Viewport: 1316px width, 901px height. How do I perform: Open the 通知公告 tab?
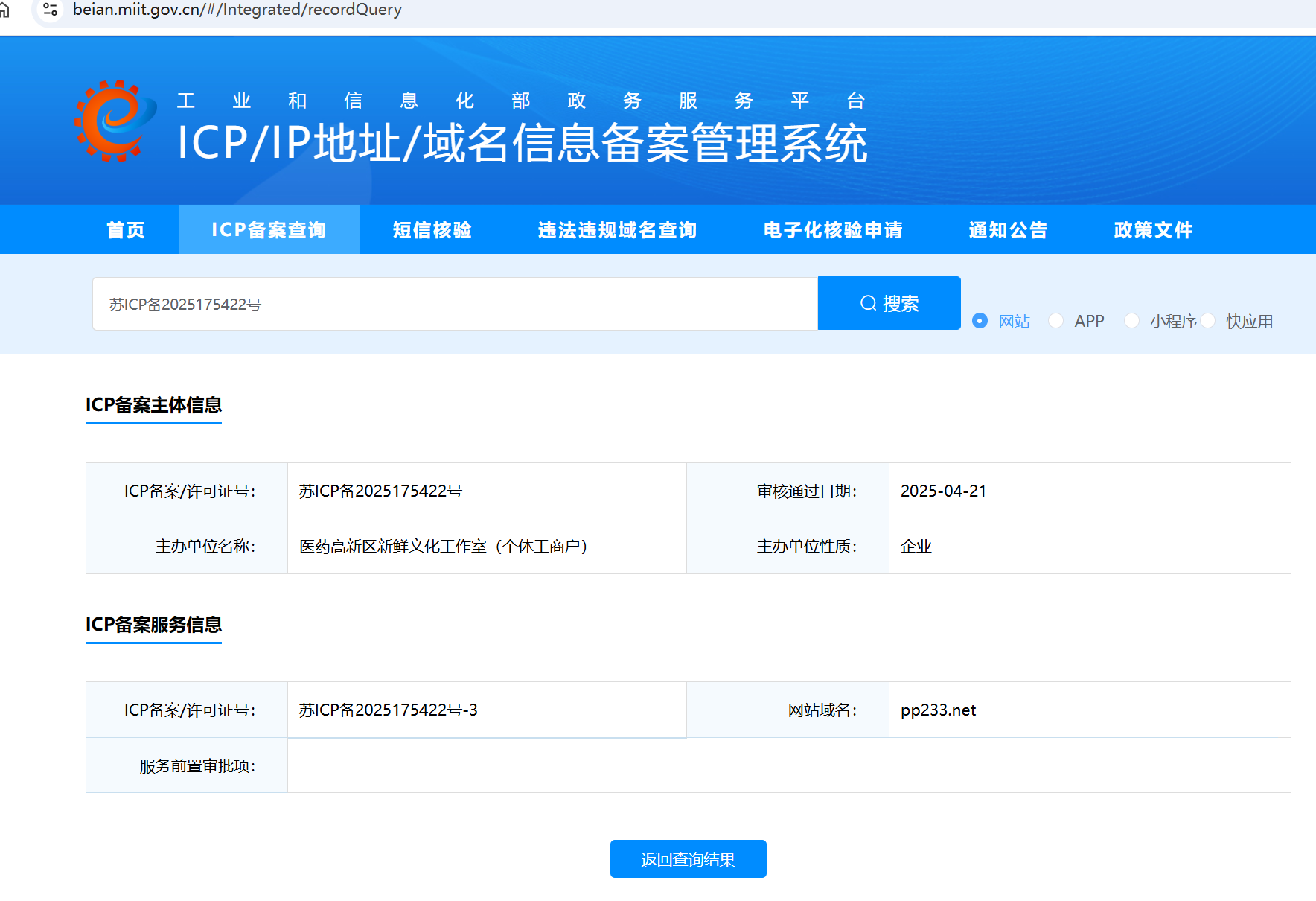[x=1008, y=229]
